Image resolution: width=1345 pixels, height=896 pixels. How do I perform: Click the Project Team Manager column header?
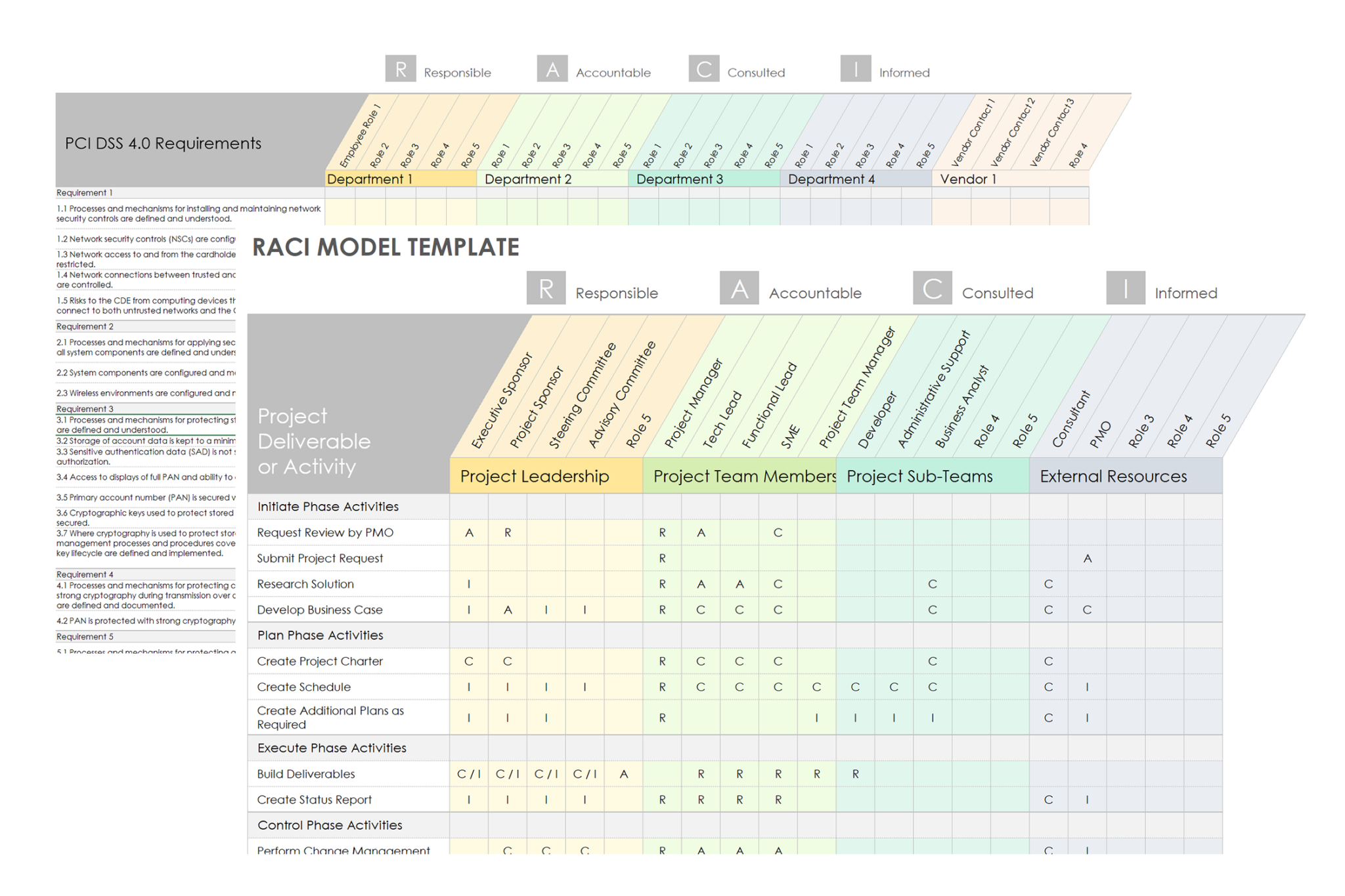(x=857, y=388)
